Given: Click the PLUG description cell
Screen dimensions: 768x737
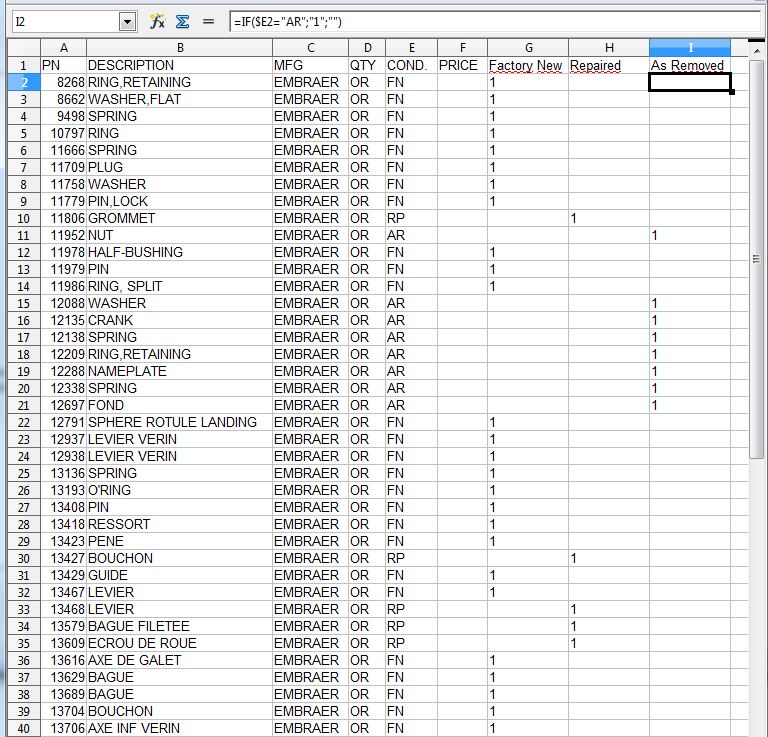Looking at the screenshot, I should coord(179,167).
